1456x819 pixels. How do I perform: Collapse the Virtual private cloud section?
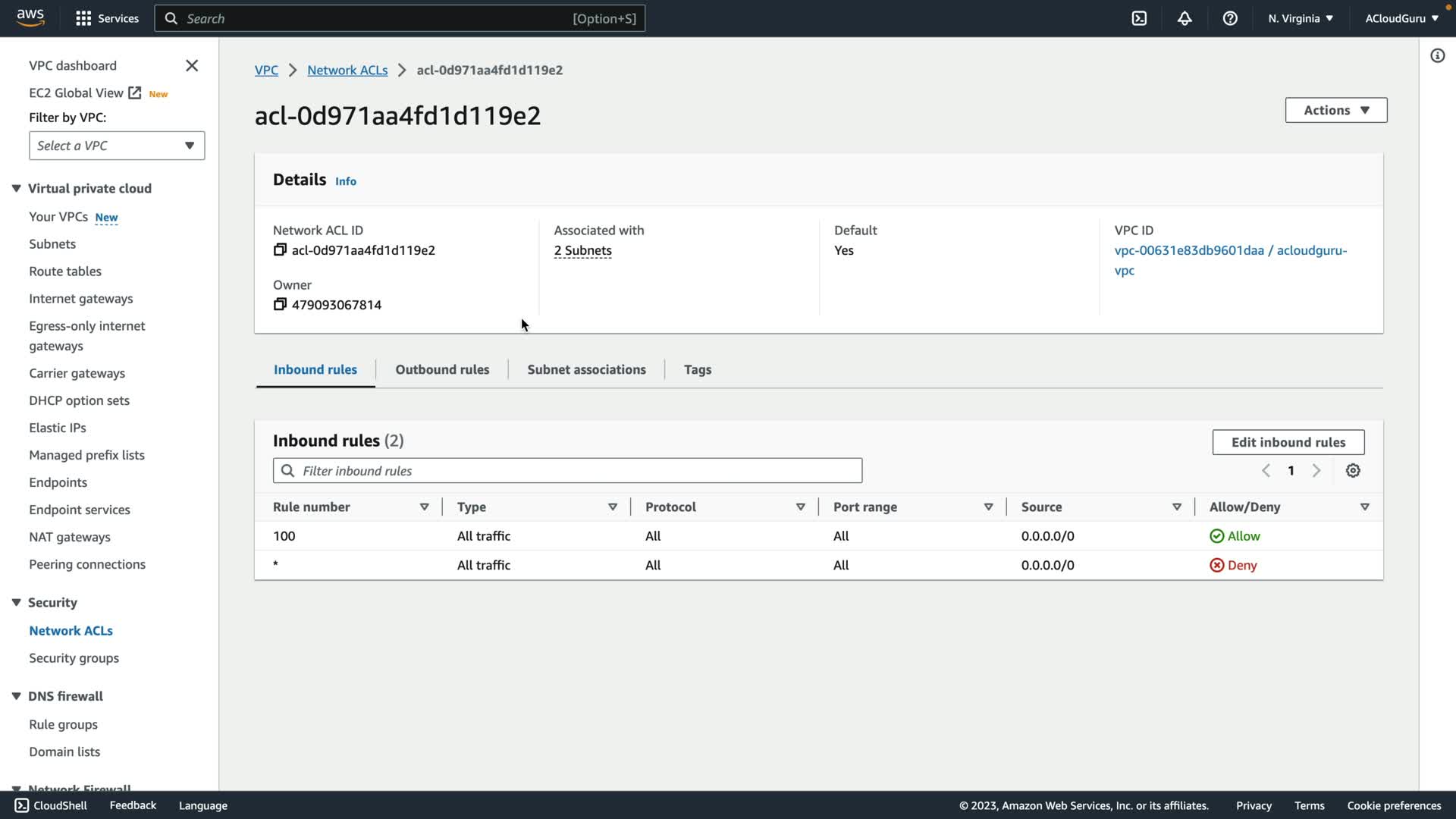(x=16, y=189)
